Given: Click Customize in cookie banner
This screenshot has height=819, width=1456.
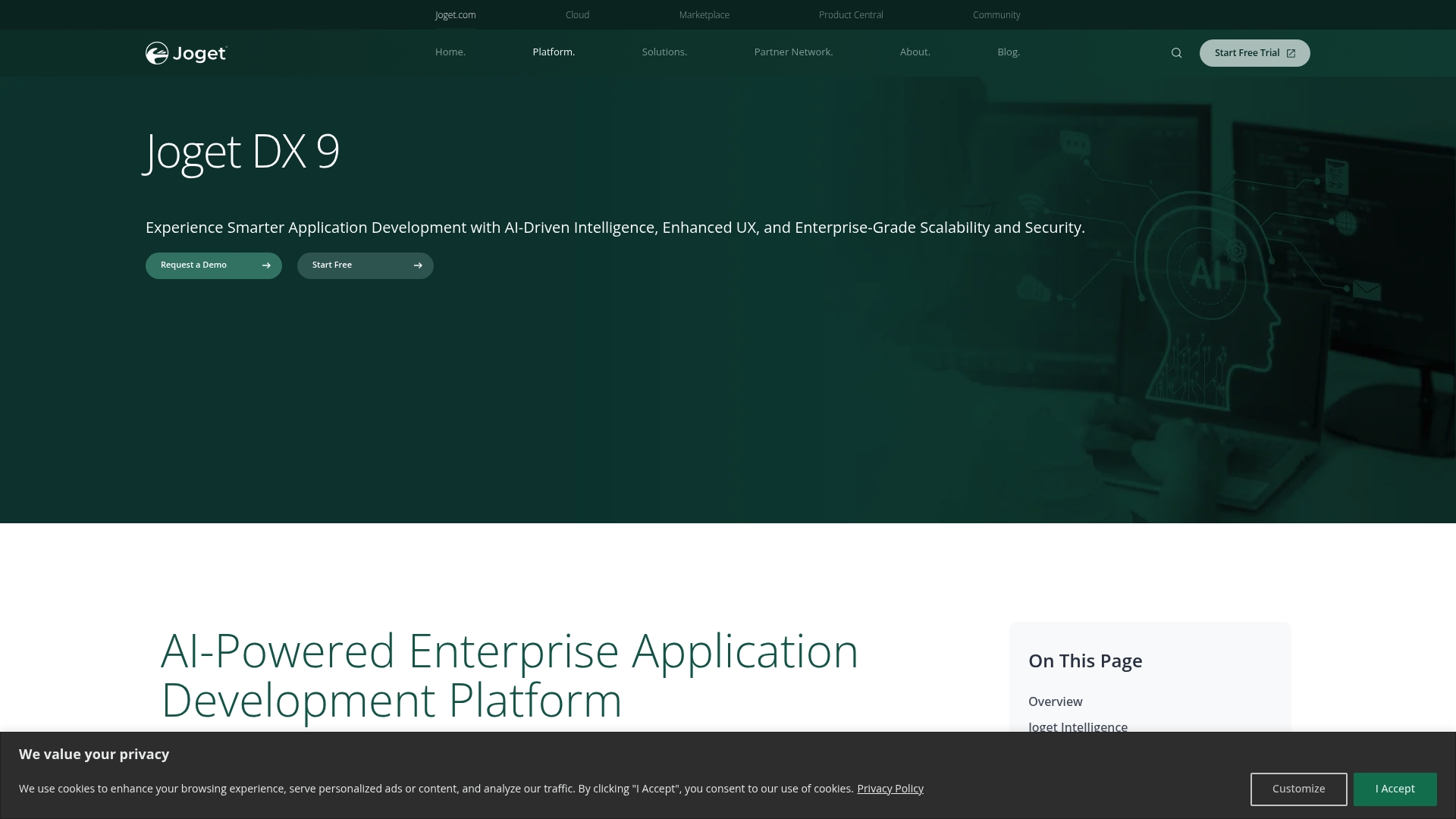Looking at the screenshot, I should point(1299,789).
